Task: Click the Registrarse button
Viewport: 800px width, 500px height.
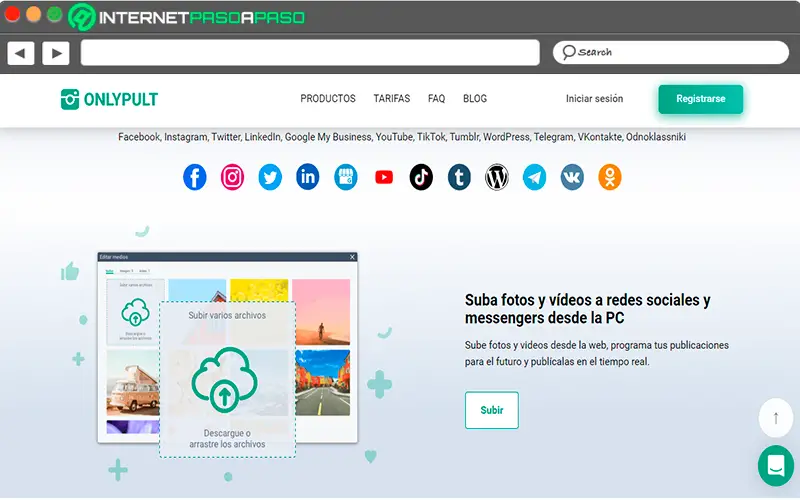Action: point(701,99)
